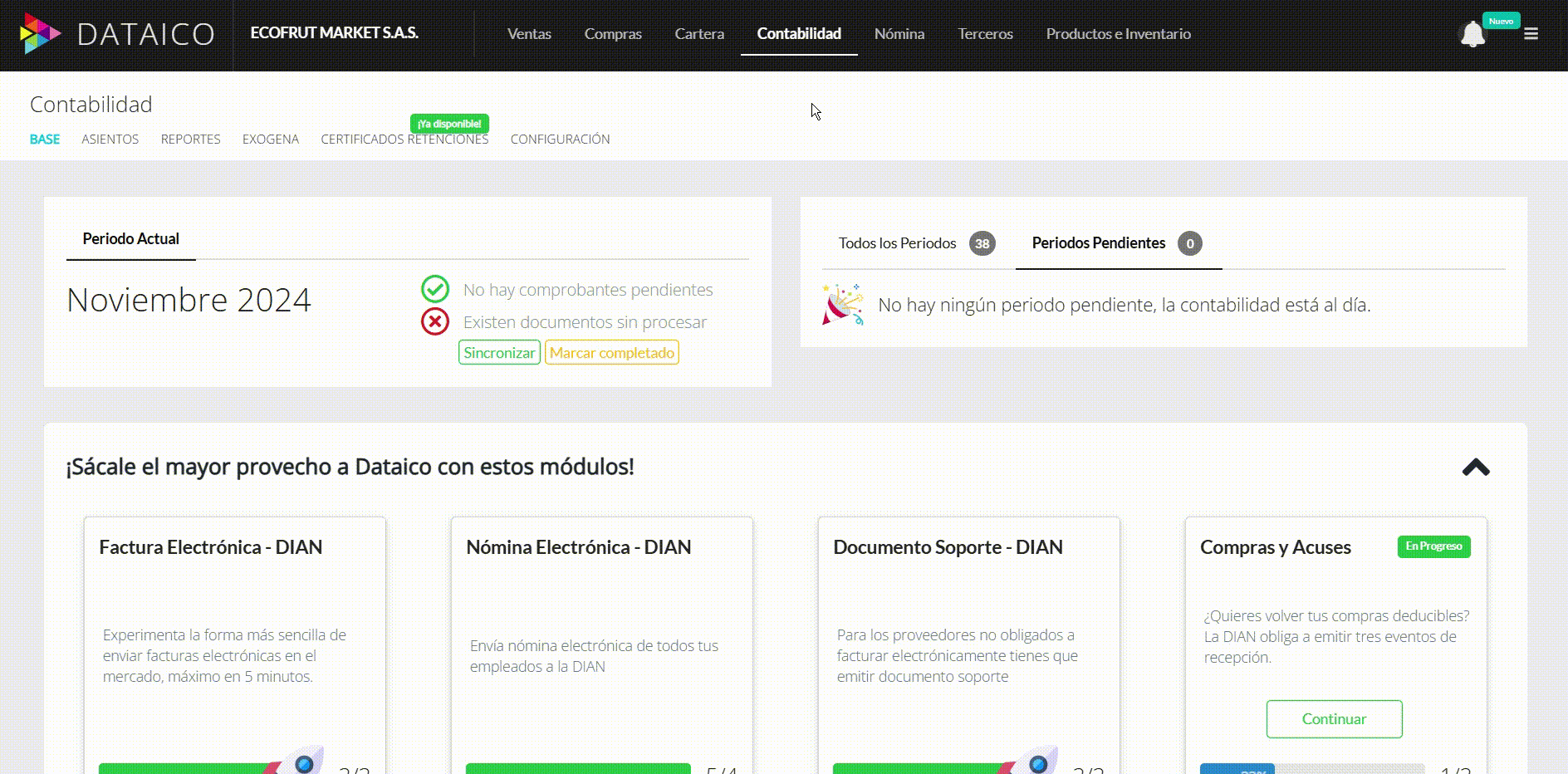Click the Dataico logo icon

39,34
